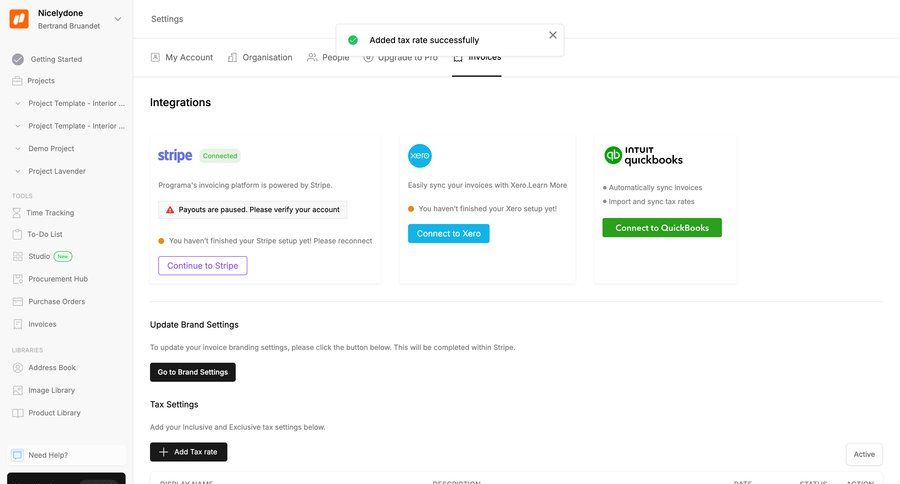Viewport: 900px width, 484px height.
Task: Click the Product Library book icon
Action: coord(18,413)
